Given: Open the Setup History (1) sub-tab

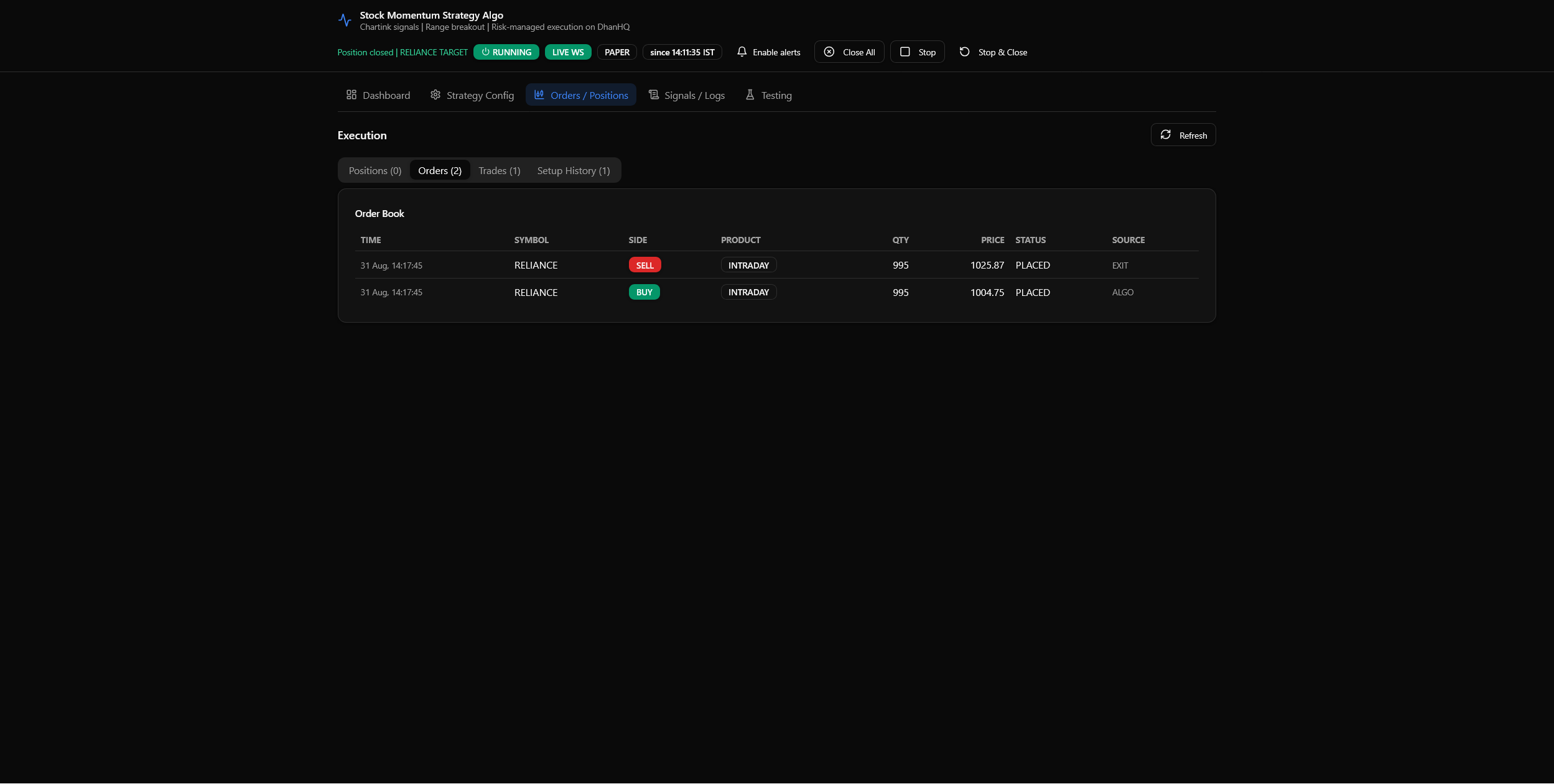Looking at the screenshot, I should (x=574, y=170).
